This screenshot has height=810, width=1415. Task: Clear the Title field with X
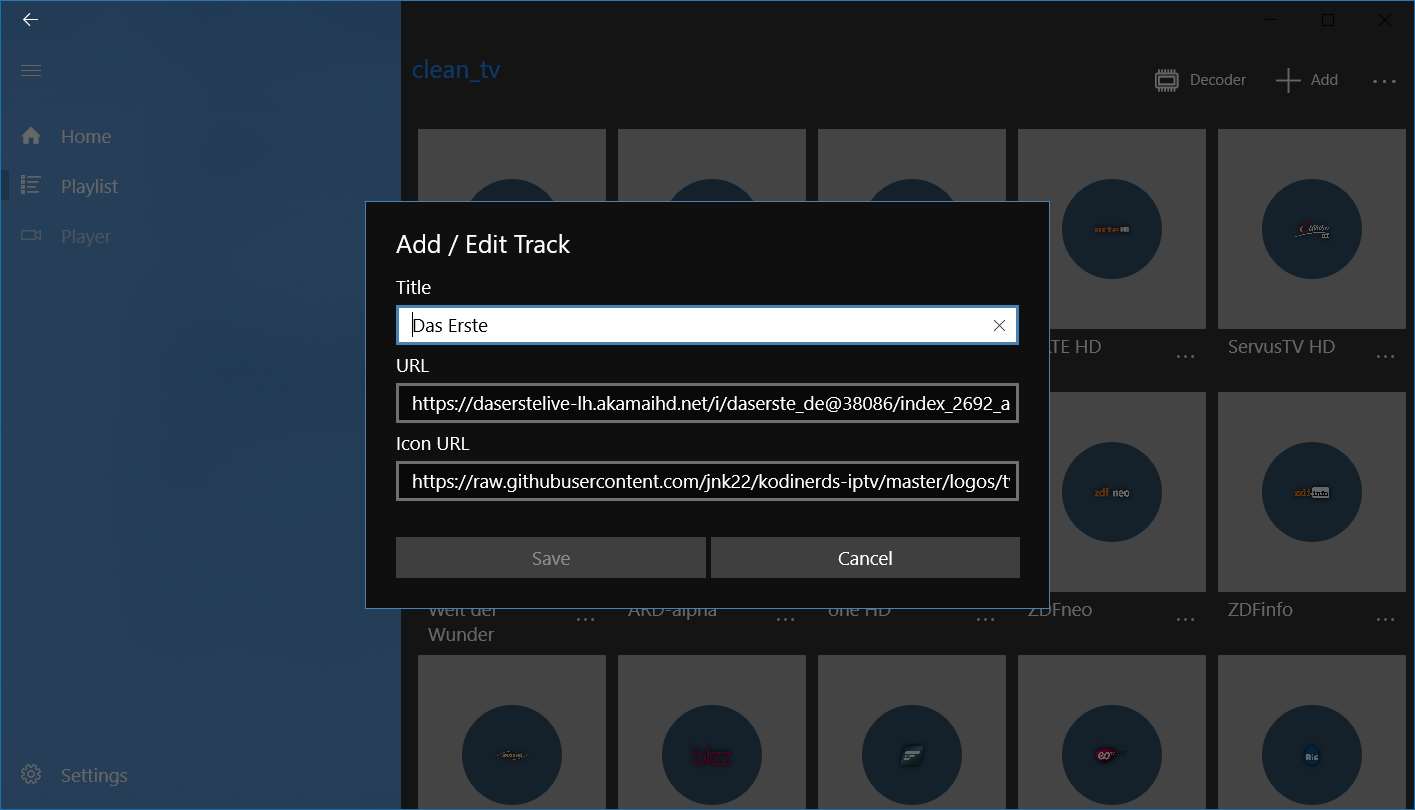click(999, 325)
